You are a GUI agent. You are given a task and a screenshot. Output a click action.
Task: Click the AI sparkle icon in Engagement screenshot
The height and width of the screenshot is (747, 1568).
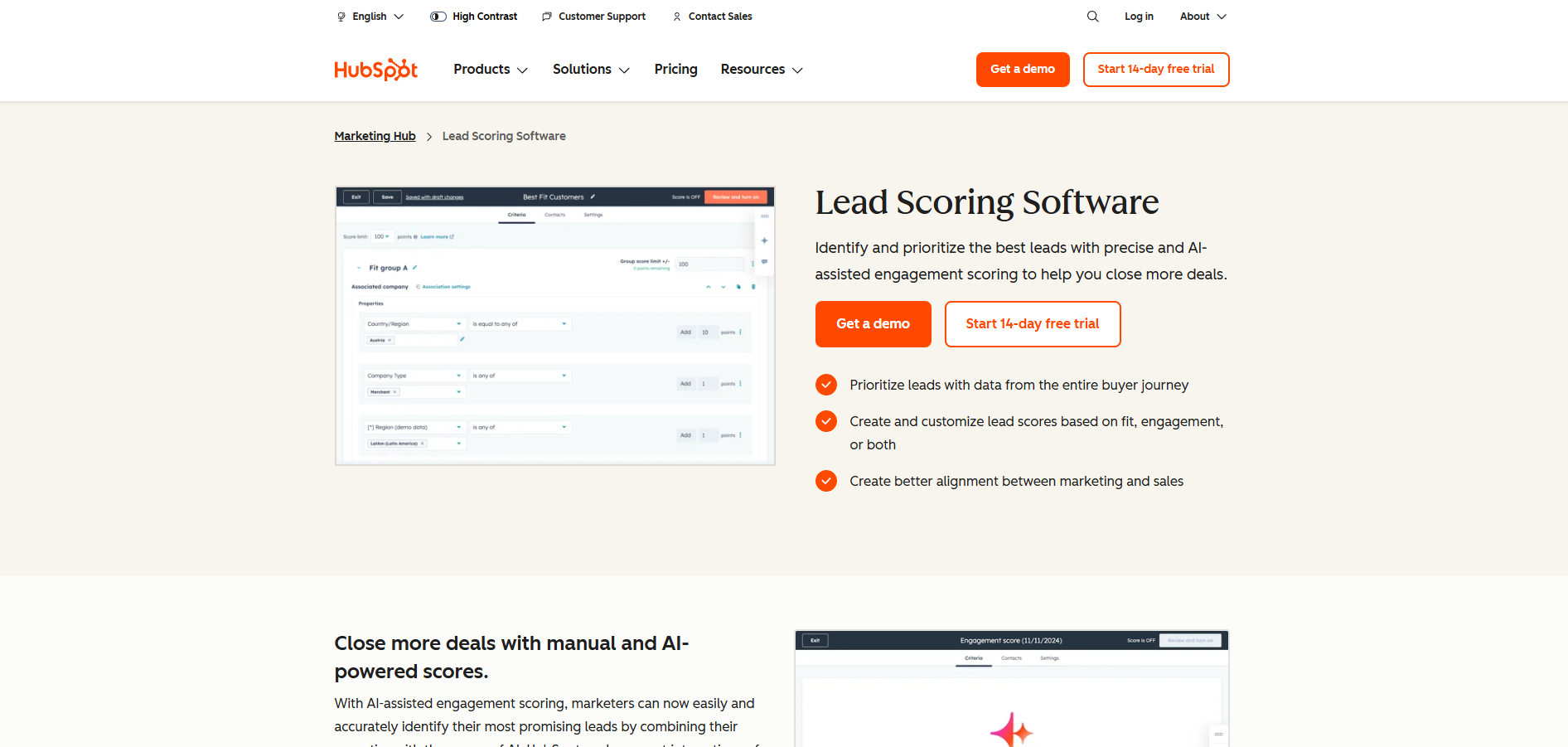(1012, 730)
